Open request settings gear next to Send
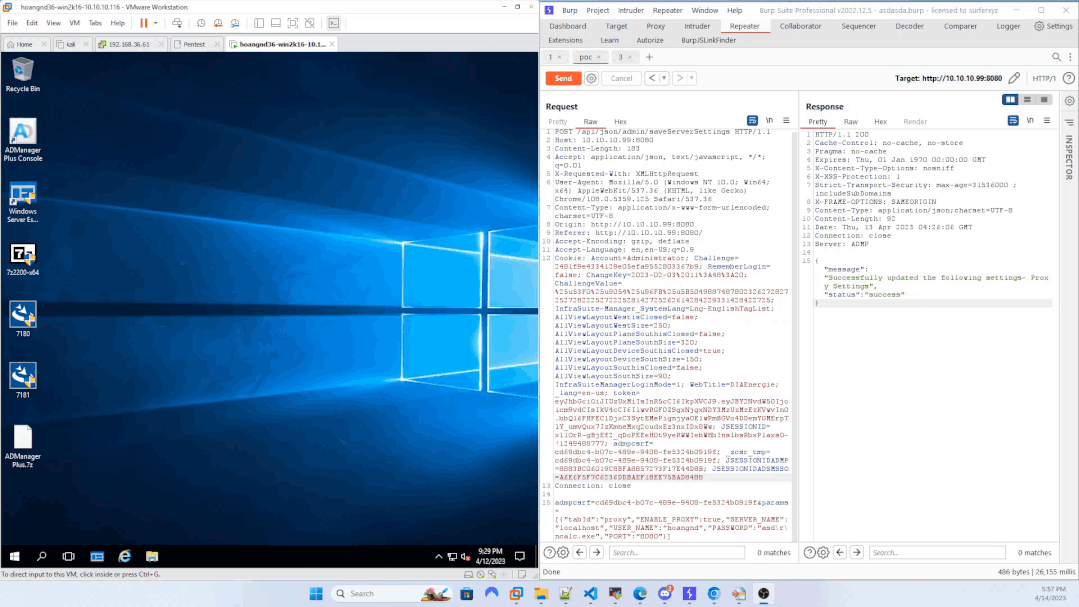1079x607 pixels. pos(591,78)
